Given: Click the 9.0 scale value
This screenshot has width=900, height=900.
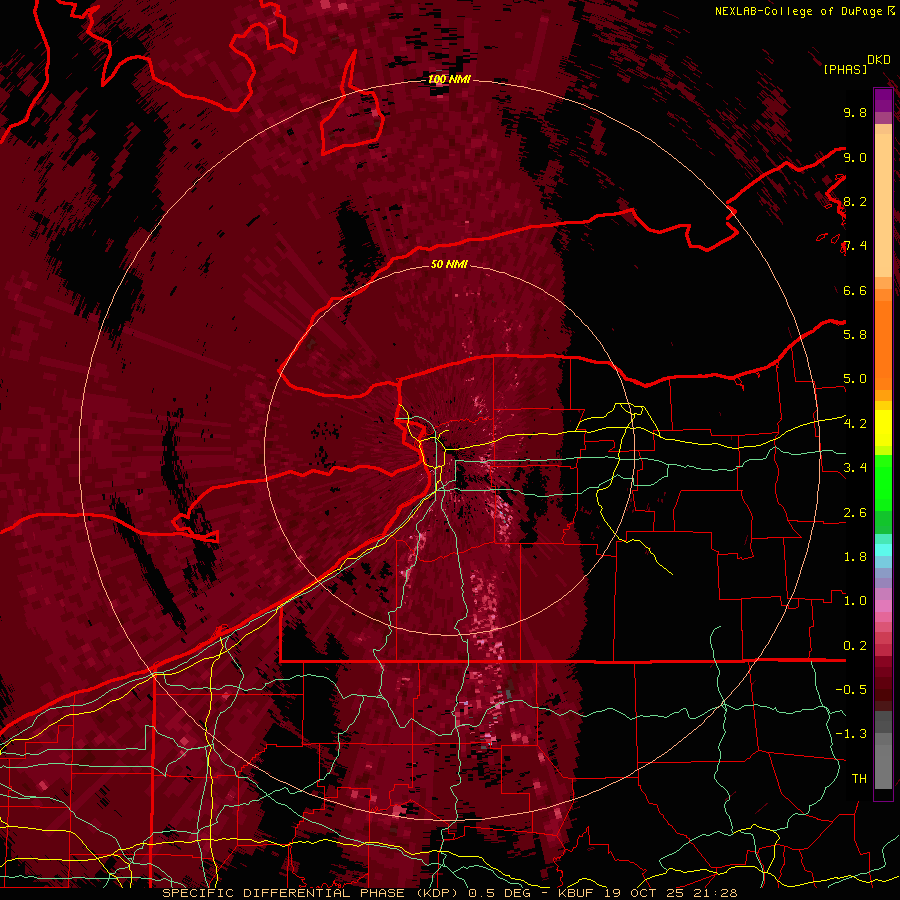Looking at the screenshot, I should (855, 157).
